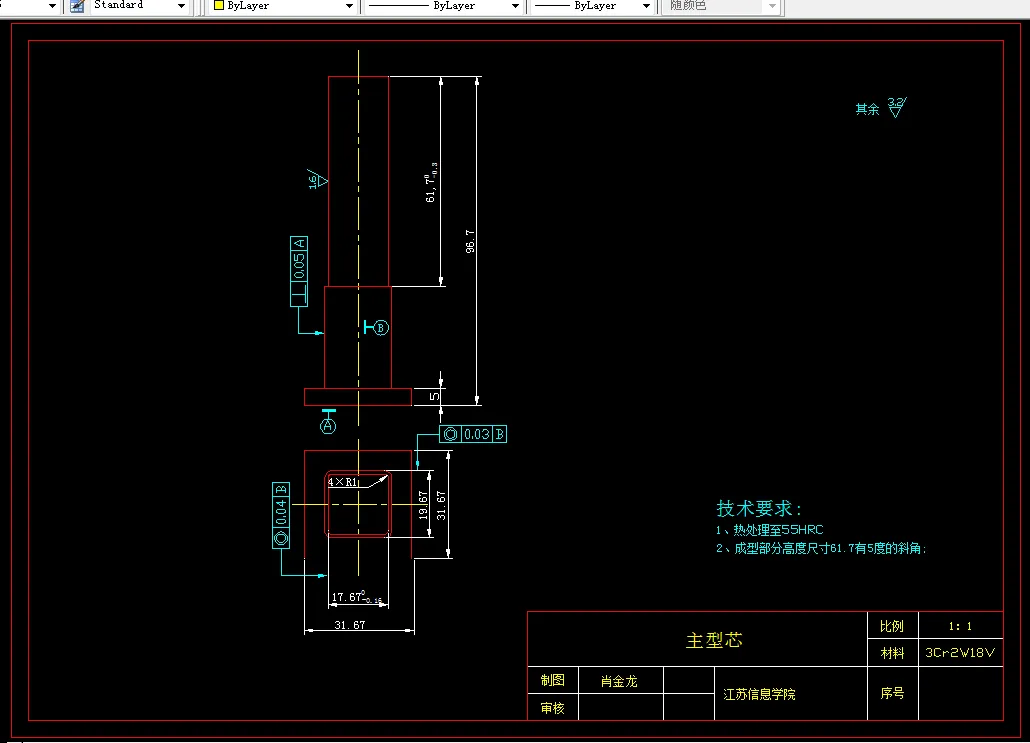1030x743 pixels.
Task: Click the flange thickness dimension 5
Action: 434,396
